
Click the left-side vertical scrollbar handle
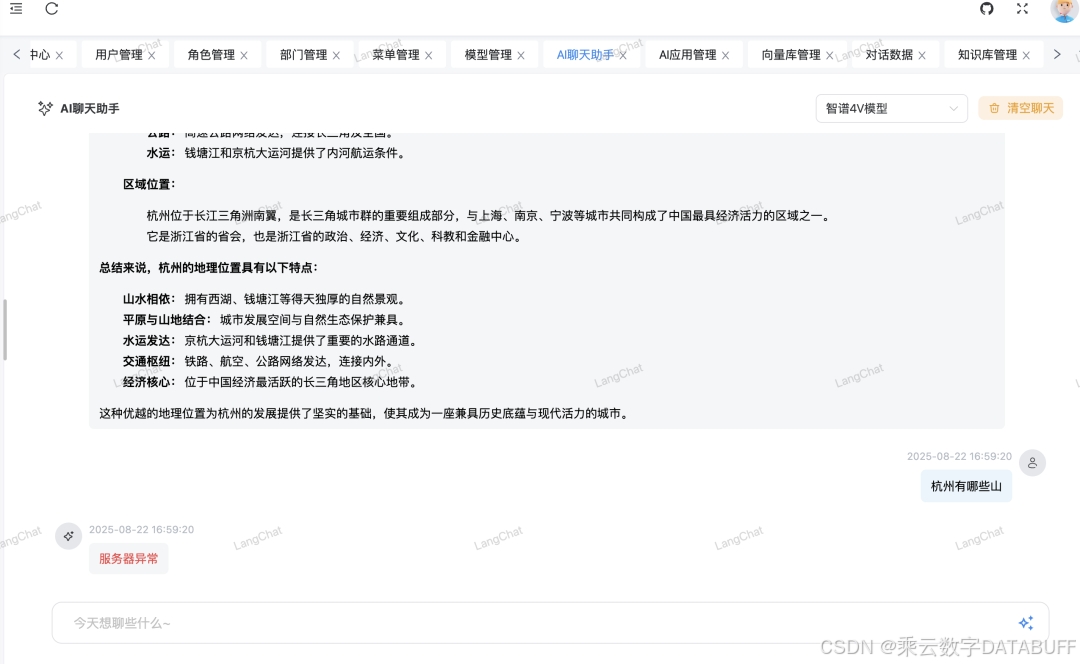(x=5, y=329)
